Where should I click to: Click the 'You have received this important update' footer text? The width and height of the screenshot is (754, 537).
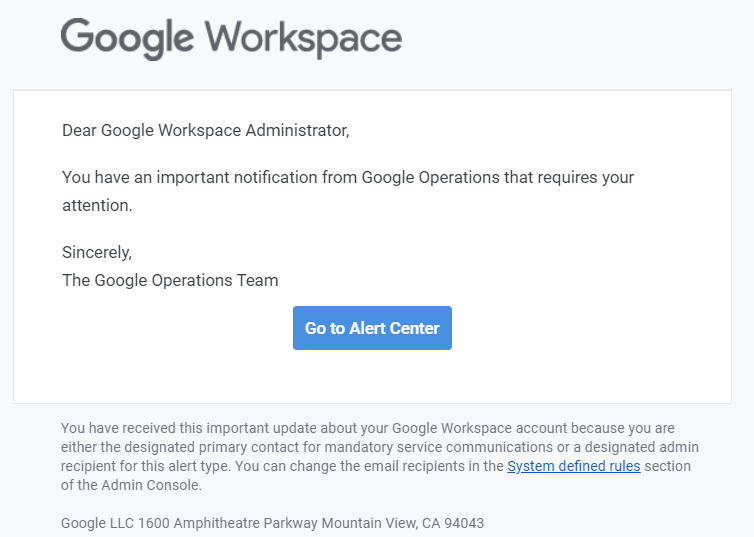pyautogui.click(x=379, y=456)
